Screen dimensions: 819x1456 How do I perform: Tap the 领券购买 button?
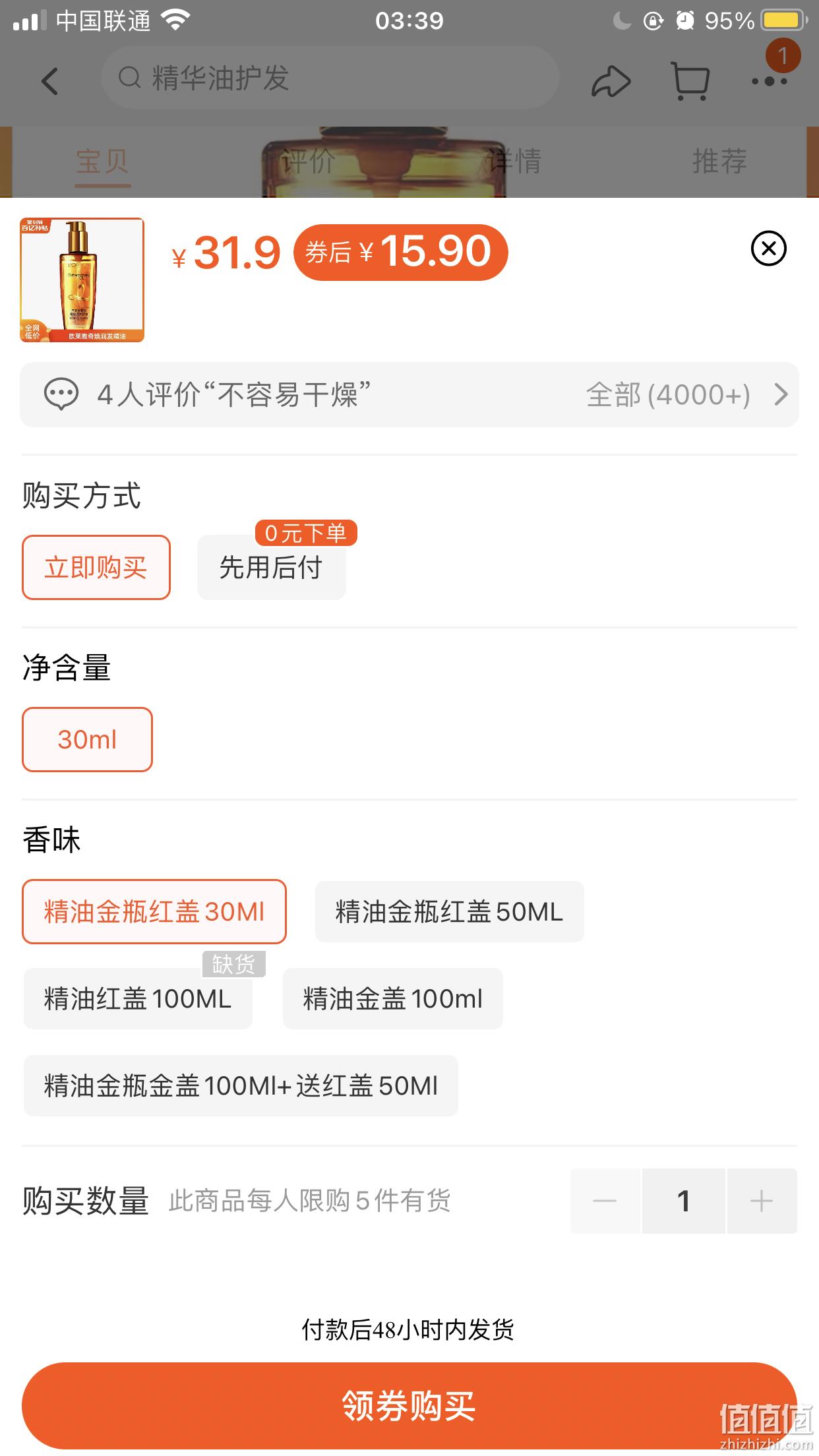click(x=409, y=1406)
